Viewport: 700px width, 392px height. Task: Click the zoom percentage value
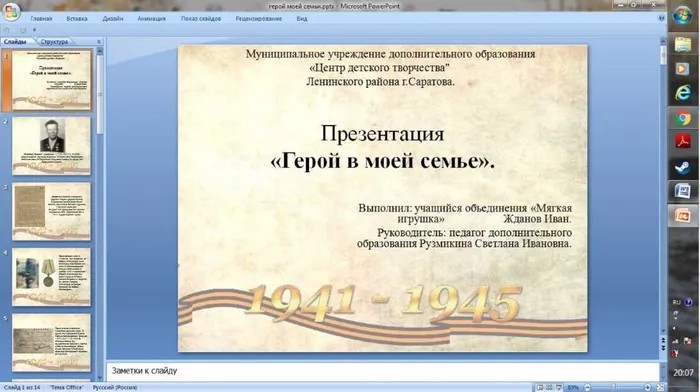click(573, 388)
